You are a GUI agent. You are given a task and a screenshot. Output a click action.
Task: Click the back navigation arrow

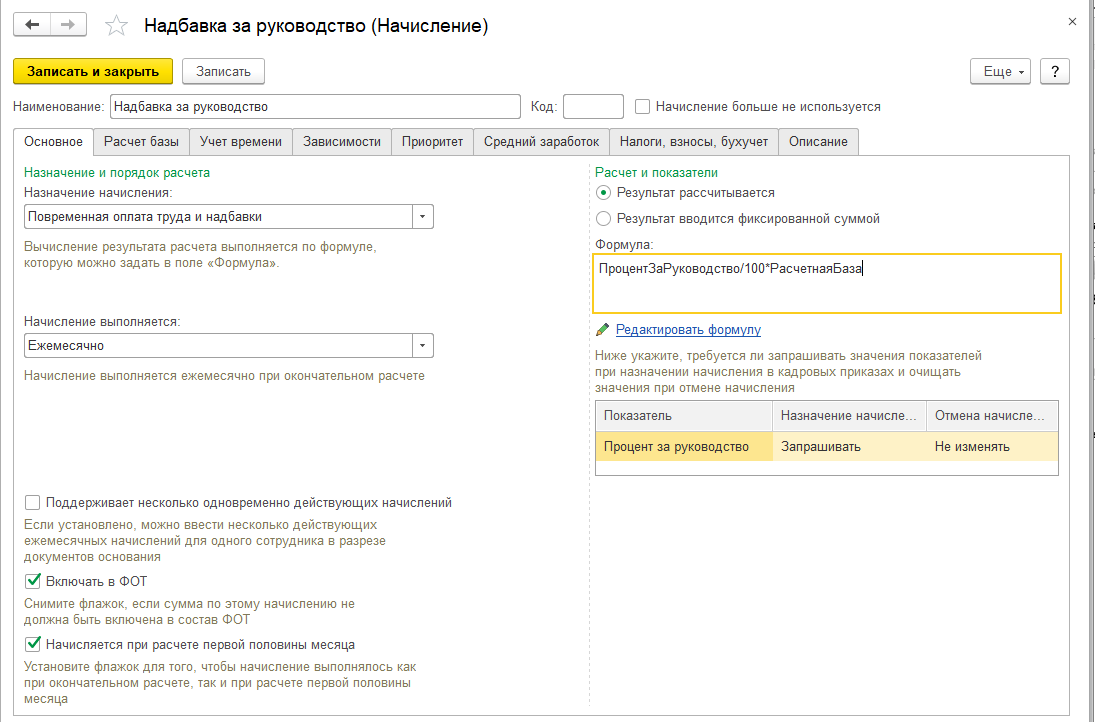(32, 24)
